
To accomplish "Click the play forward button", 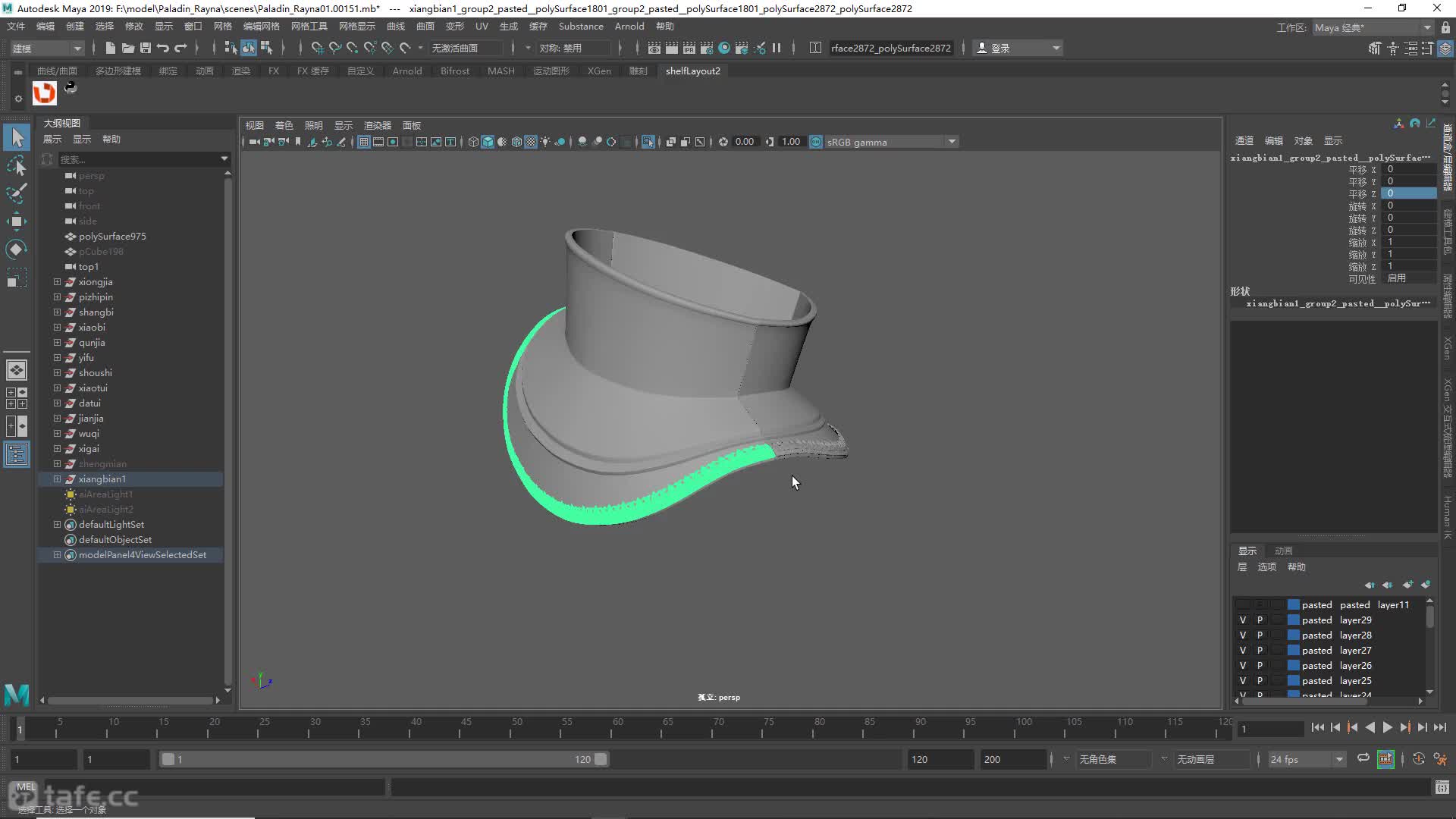I will (1387, 727).
